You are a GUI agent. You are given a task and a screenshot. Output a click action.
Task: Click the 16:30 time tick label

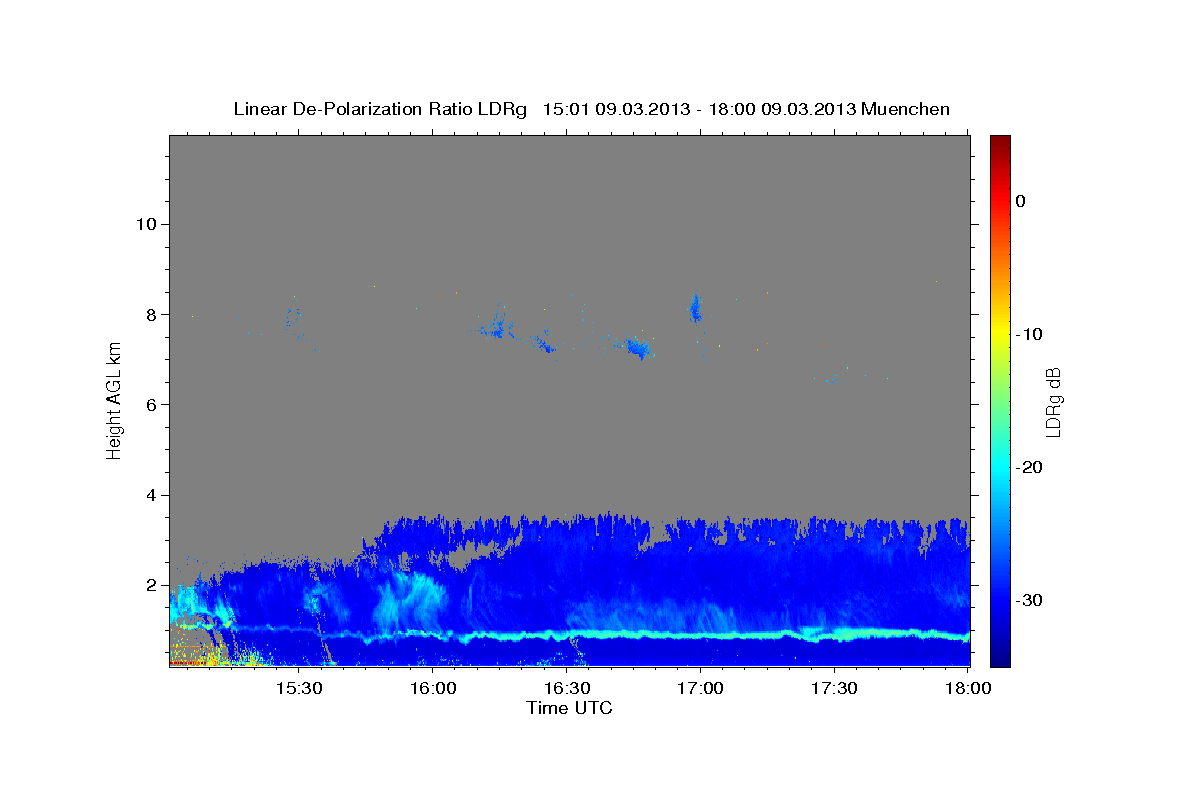coord(566,688)
